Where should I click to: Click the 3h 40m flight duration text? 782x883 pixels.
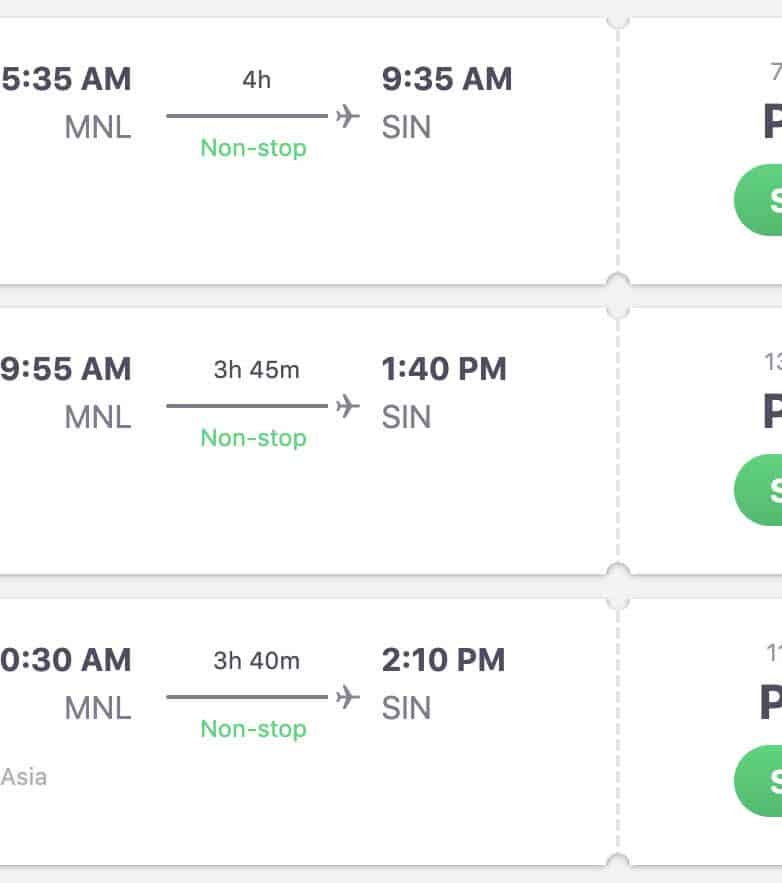pyautogui.click(x=256, y=661)
